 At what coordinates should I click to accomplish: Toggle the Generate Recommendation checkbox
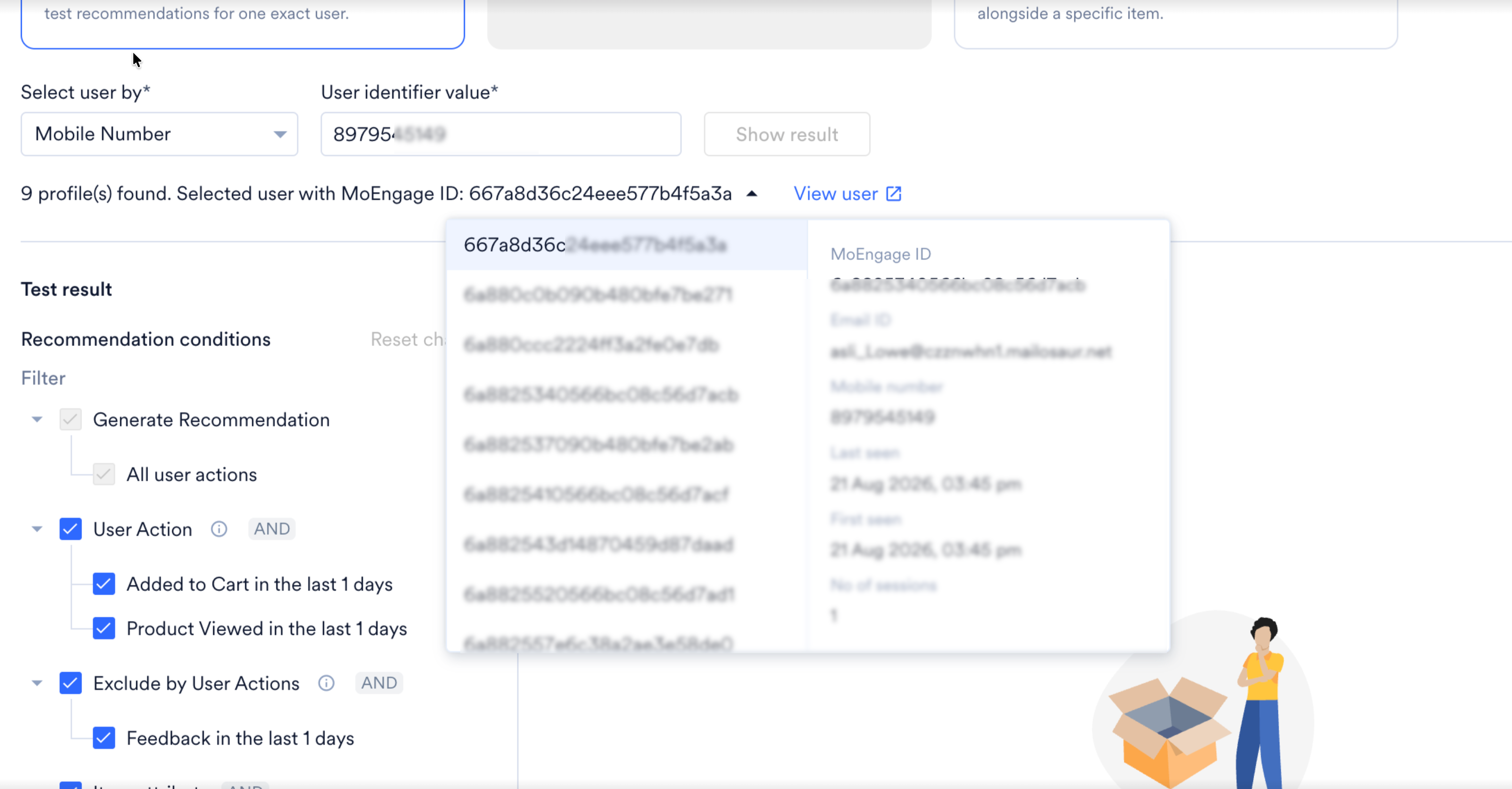(70, 419)
